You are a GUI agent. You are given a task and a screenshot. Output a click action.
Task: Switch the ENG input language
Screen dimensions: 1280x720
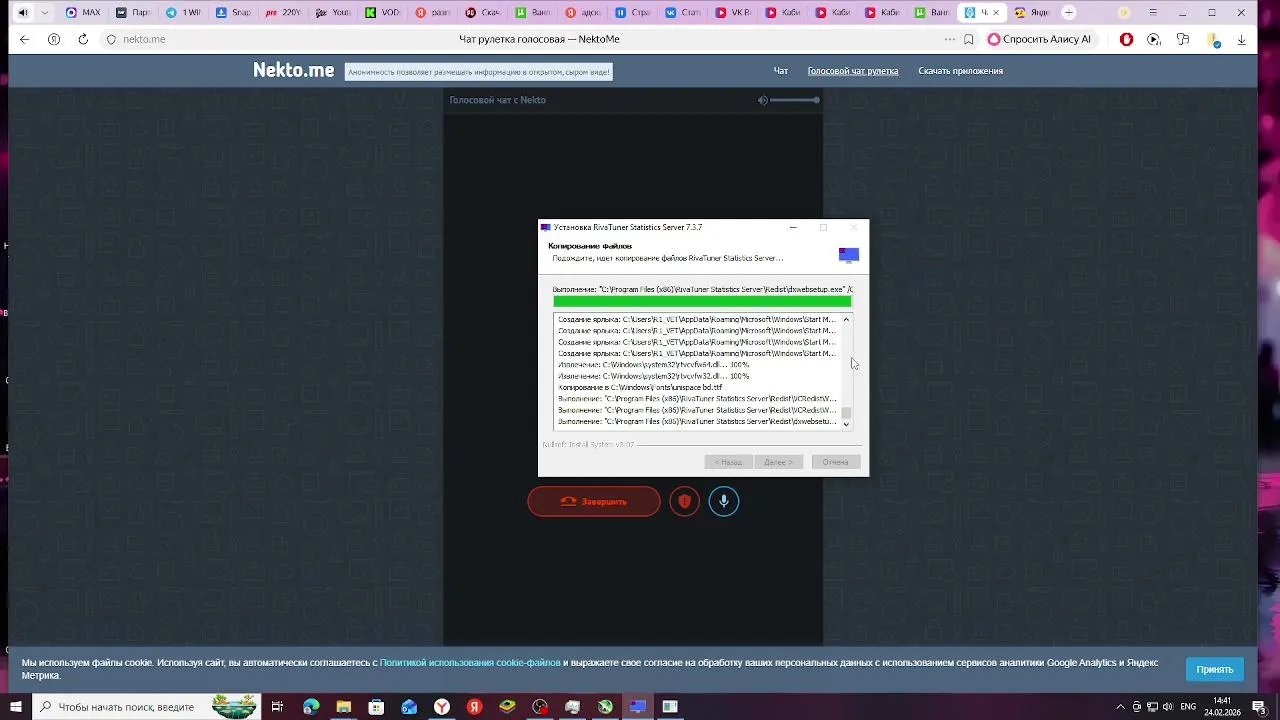coord(1190,707)
